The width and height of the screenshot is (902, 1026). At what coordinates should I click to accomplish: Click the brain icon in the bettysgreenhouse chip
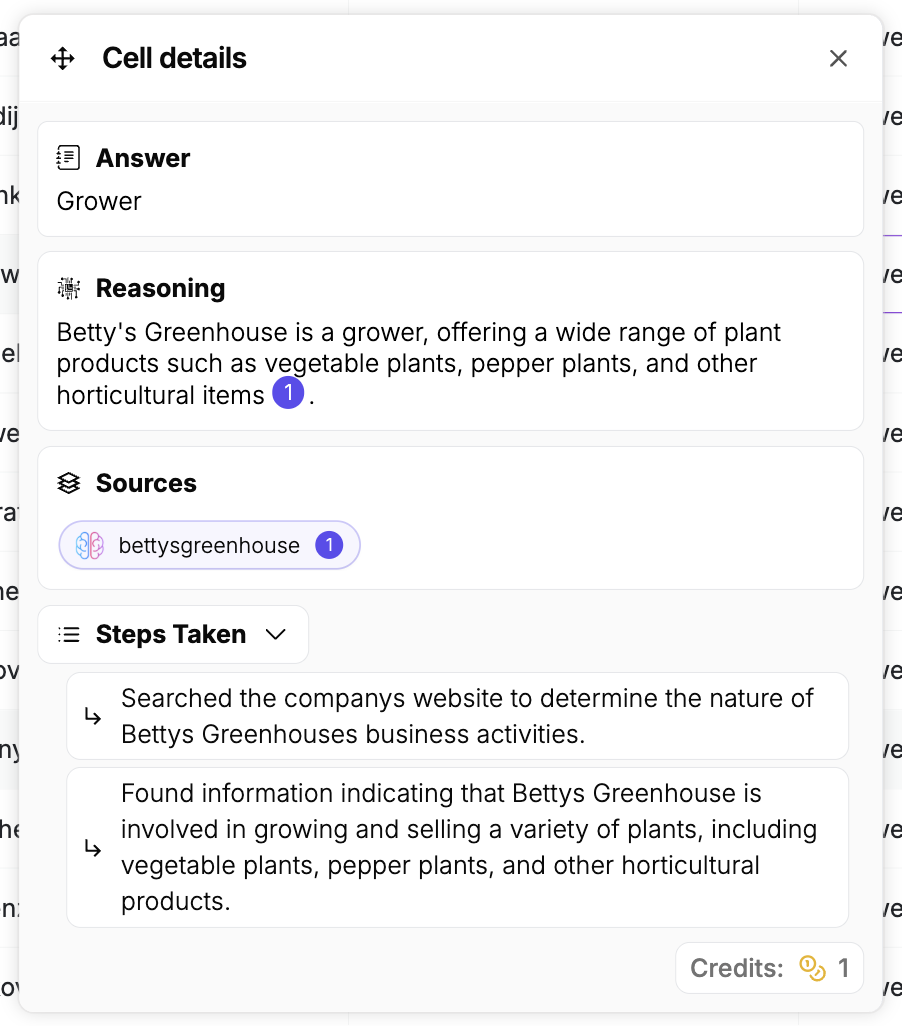(x=90, y=545)
